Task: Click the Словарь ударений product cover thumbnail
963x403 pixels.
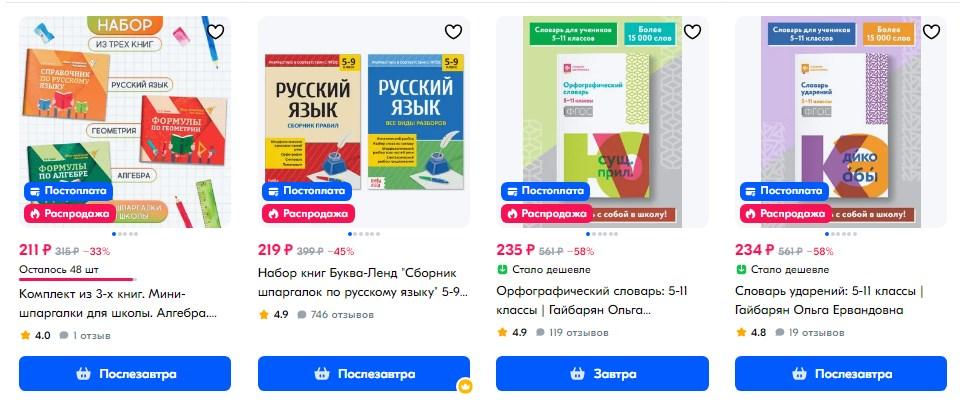Action: click(x=841, y=122)
